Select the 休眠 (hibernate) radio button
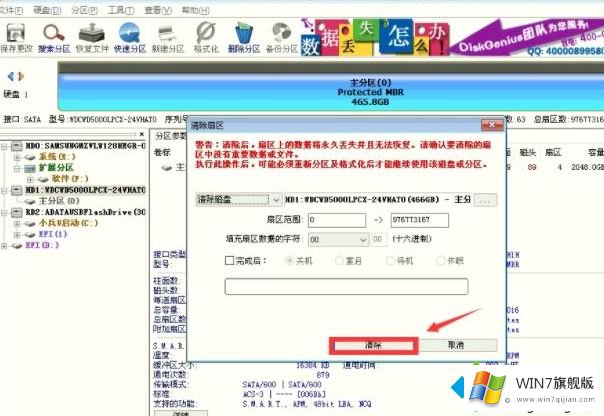Viewport: 604px width, 416px height. click(440, 261)
